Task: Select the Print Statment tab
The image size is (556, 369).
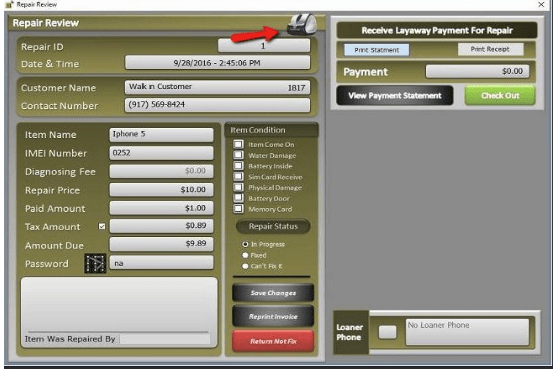Action: [377, 50]
